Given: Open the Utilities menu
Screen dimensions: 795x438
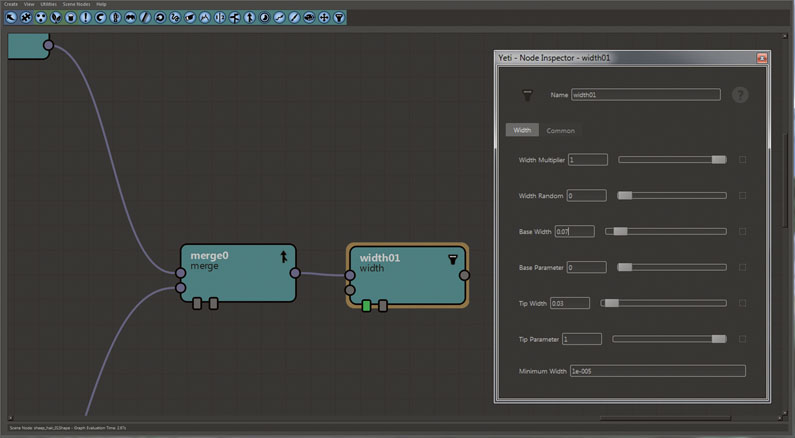Looking at the screenshot, I should (49, 4).
